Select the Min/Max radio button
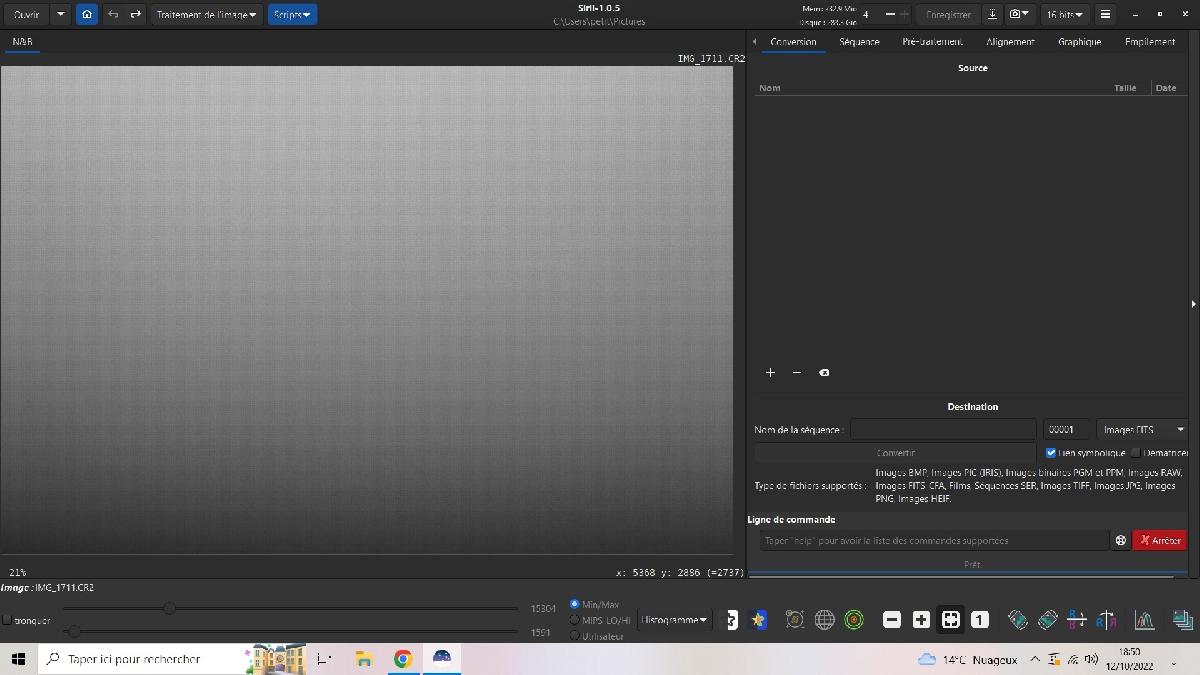The height and width of the screenshot is (675, 1200). [x=574, y=604]
